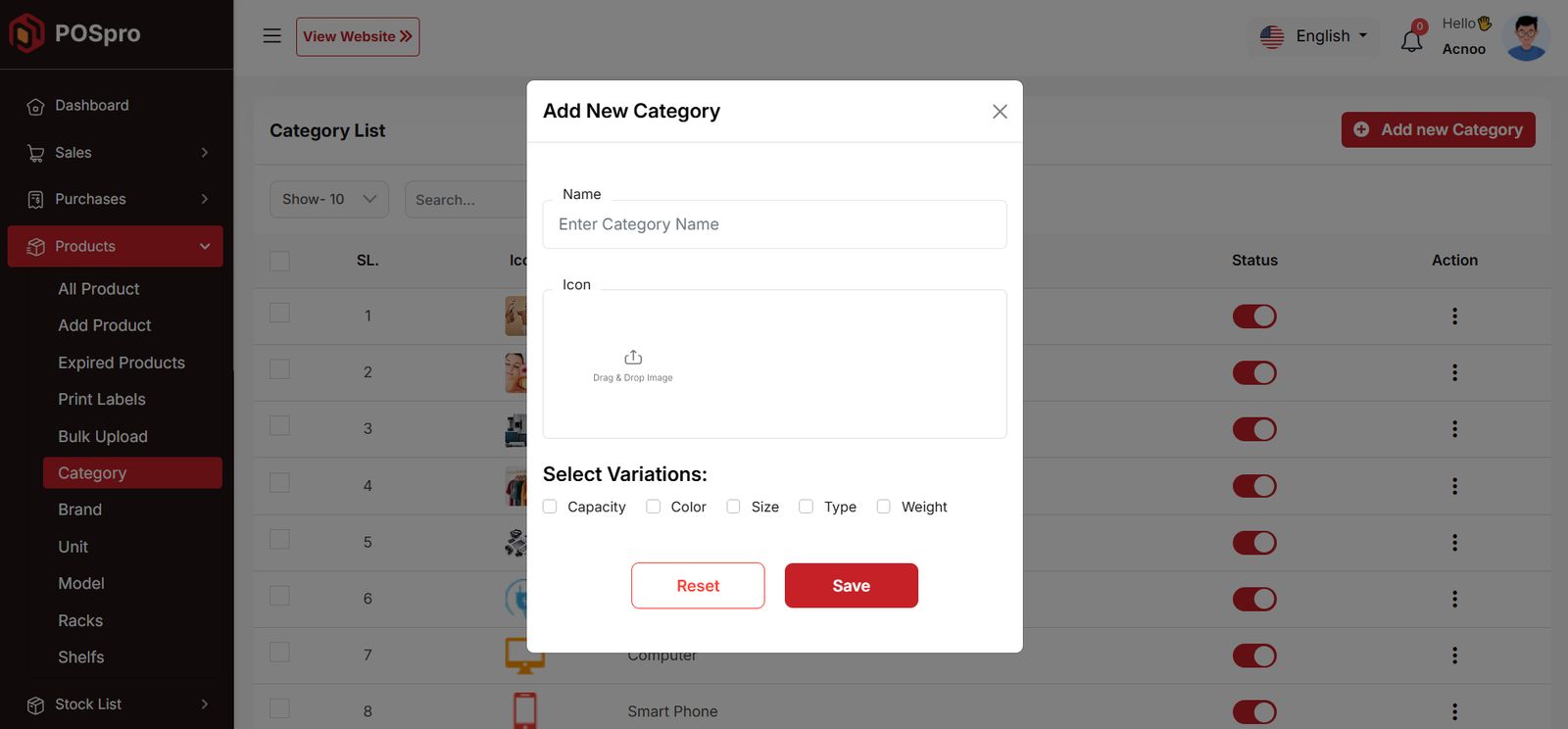
Task: Close the Add New Category dialog
Action: 1000,112
